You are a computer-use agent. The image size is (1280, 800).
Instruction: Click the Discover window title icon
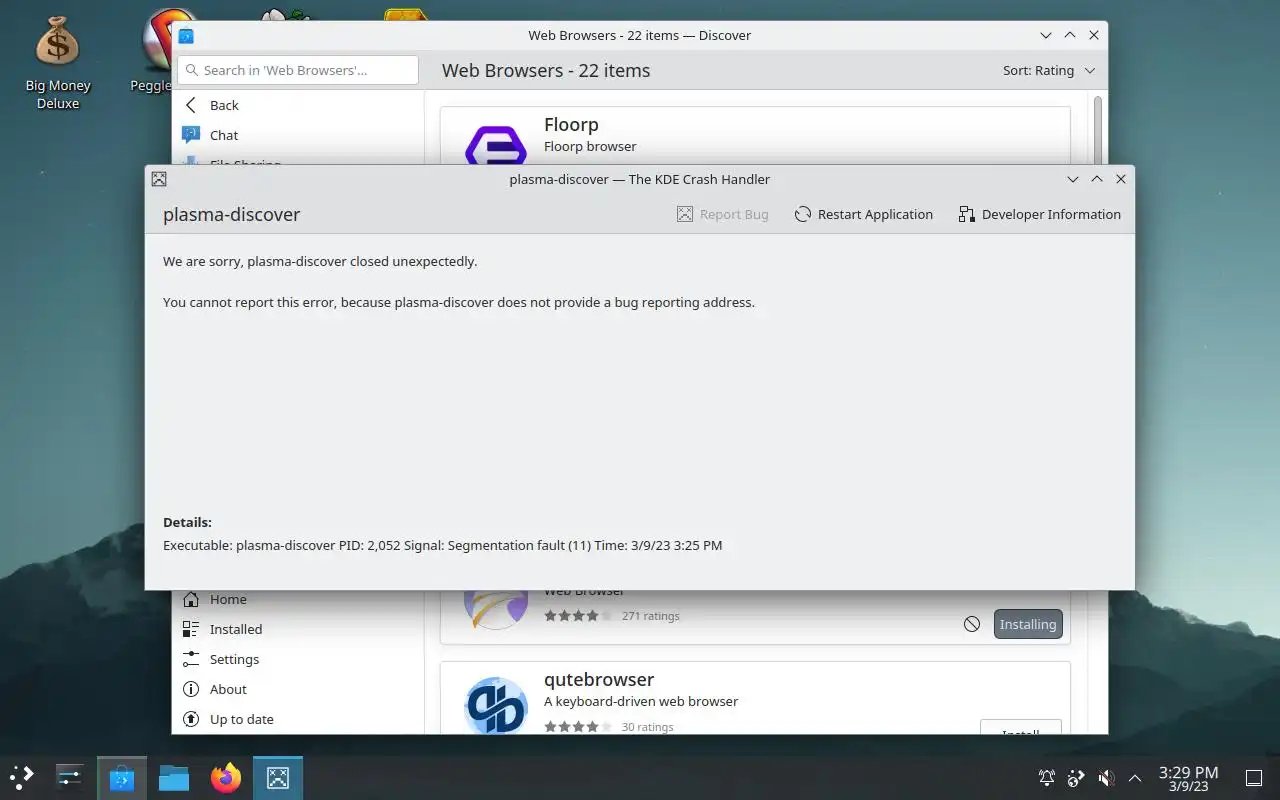186,35
